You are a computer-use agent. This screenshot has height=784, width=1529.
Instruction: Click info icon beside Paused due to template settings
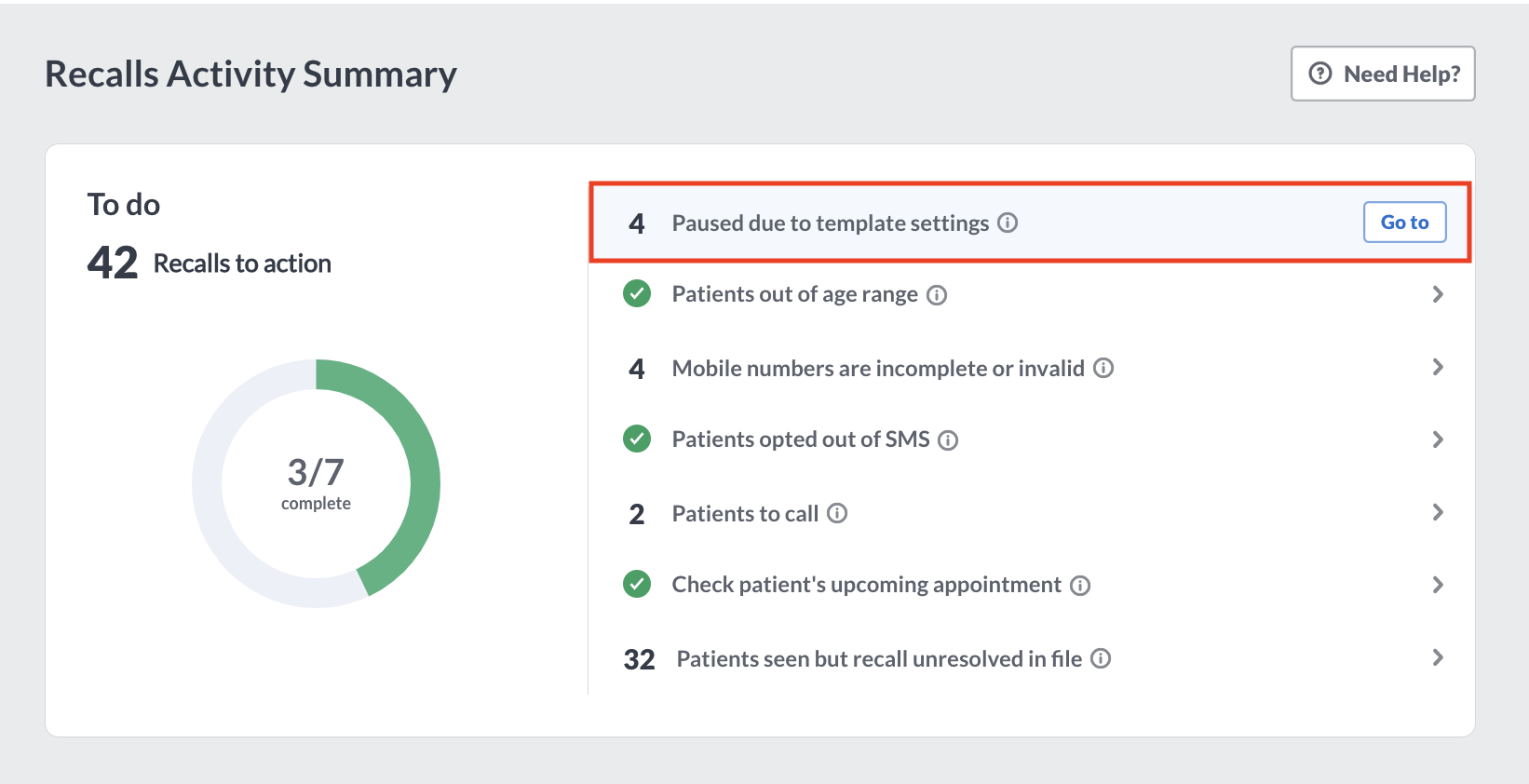pos(1008,223)
